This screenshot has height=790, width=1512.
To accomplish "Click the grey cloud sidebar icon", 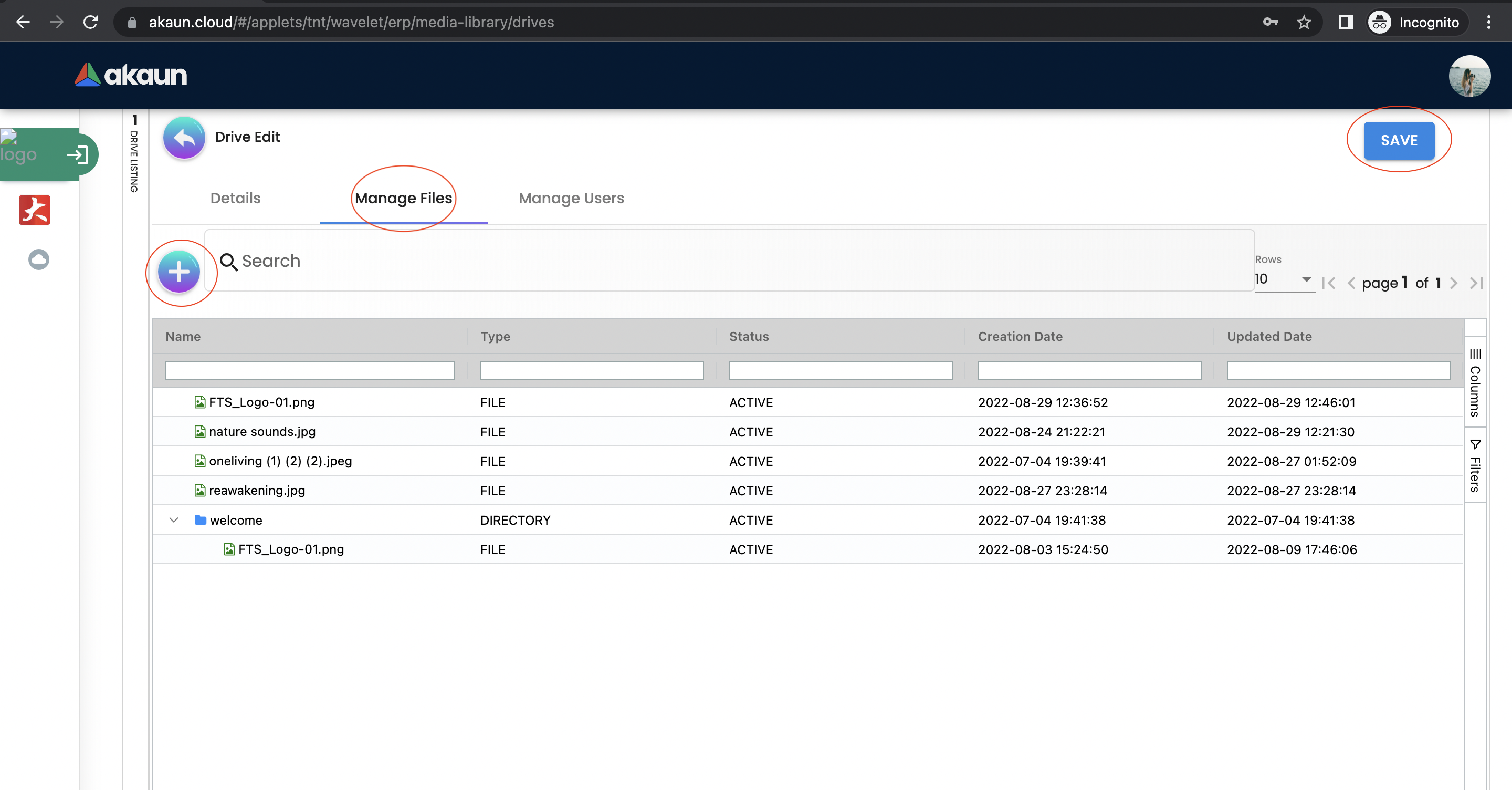I will point(39,259).
